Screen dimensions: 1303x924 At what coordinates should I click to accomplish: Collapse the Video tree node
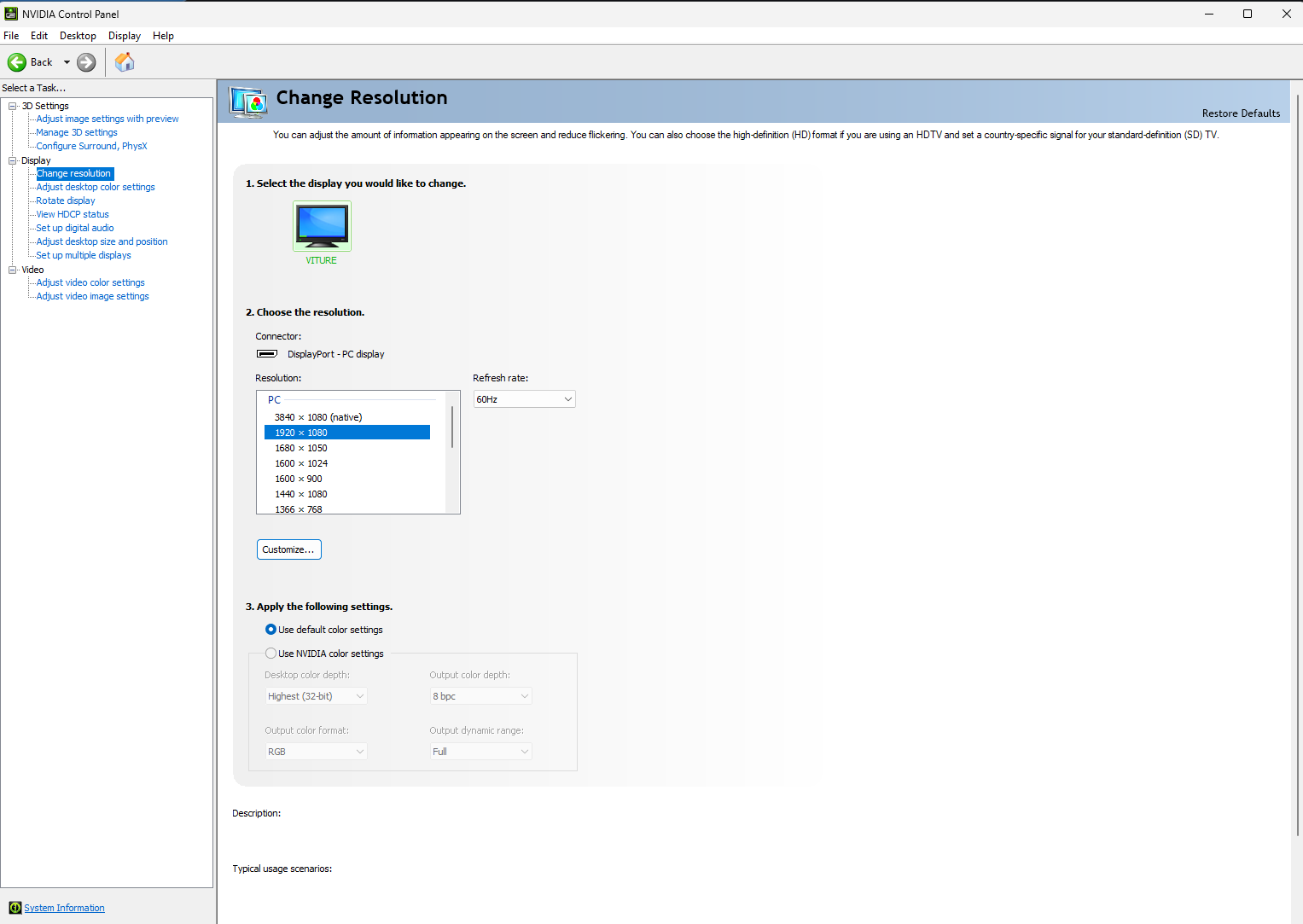pos(13,270)
